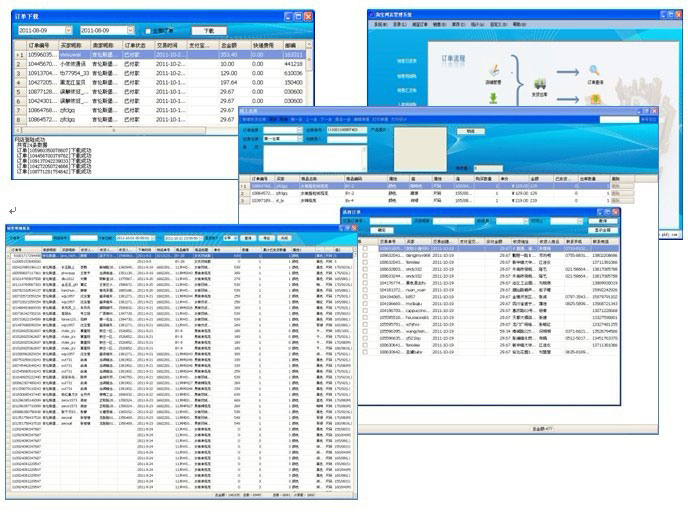Click the button right of product picture box
Screen dimensions: 688x518
click(471, 131)
